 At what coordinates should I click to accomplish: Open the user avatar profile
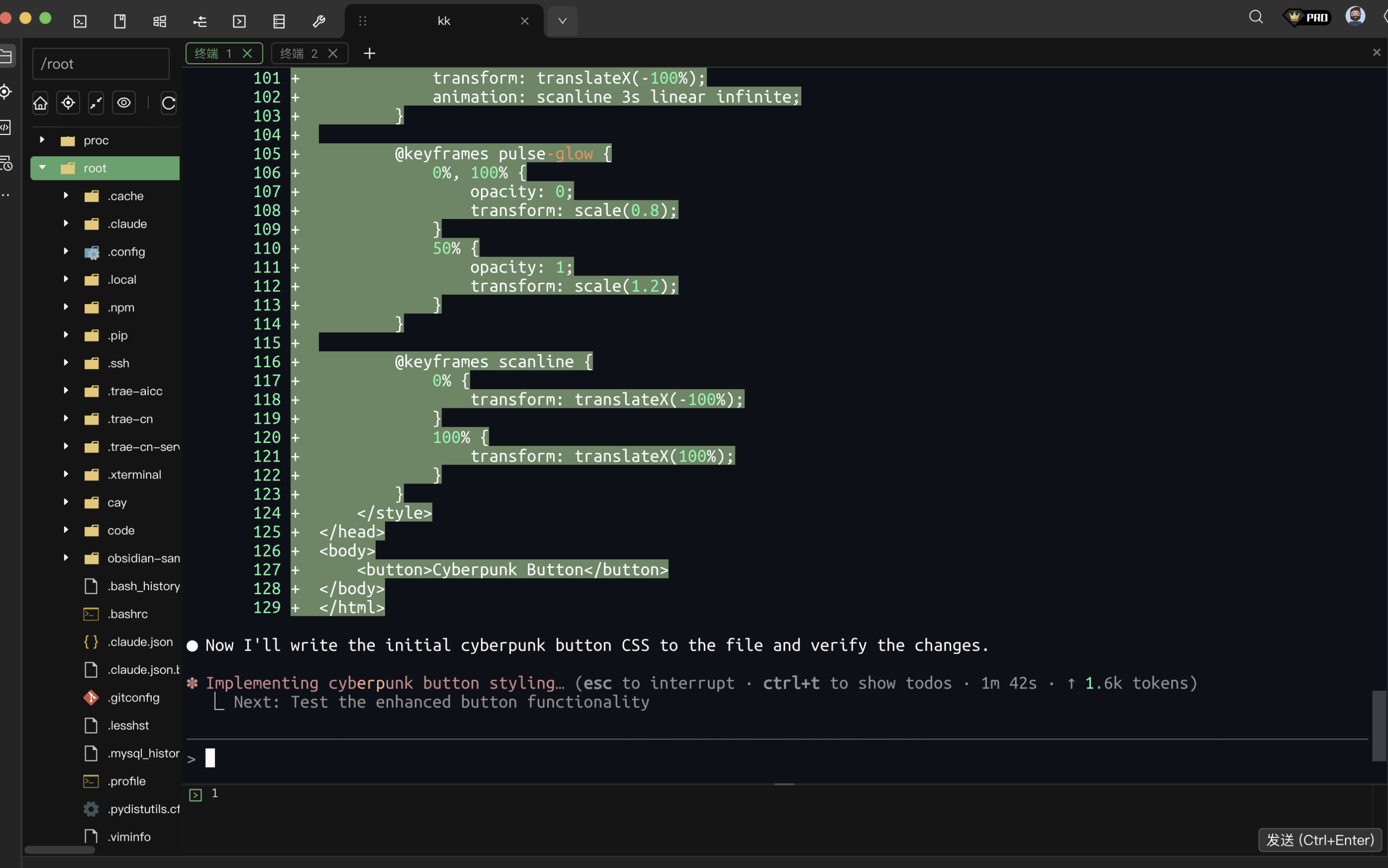click(1355, 16)
